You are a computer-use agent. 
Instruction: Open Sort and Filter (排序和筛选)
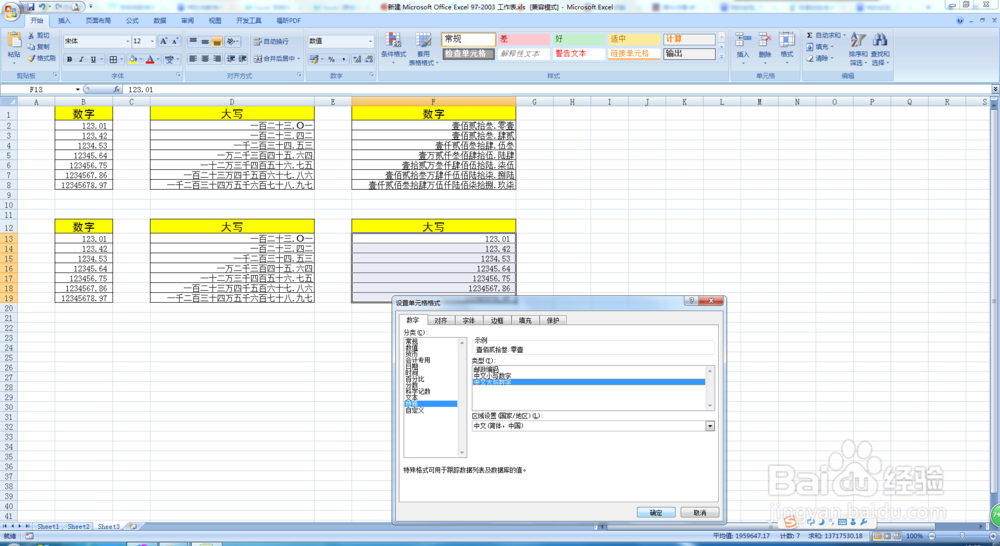(858, 48)
